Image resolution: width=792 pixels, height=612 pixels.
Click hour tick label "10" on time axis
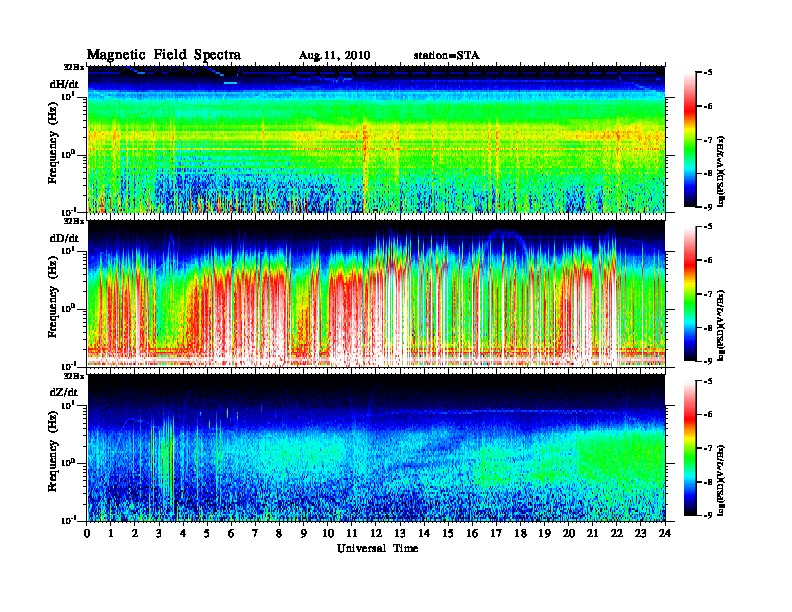(x=328, y=533)
